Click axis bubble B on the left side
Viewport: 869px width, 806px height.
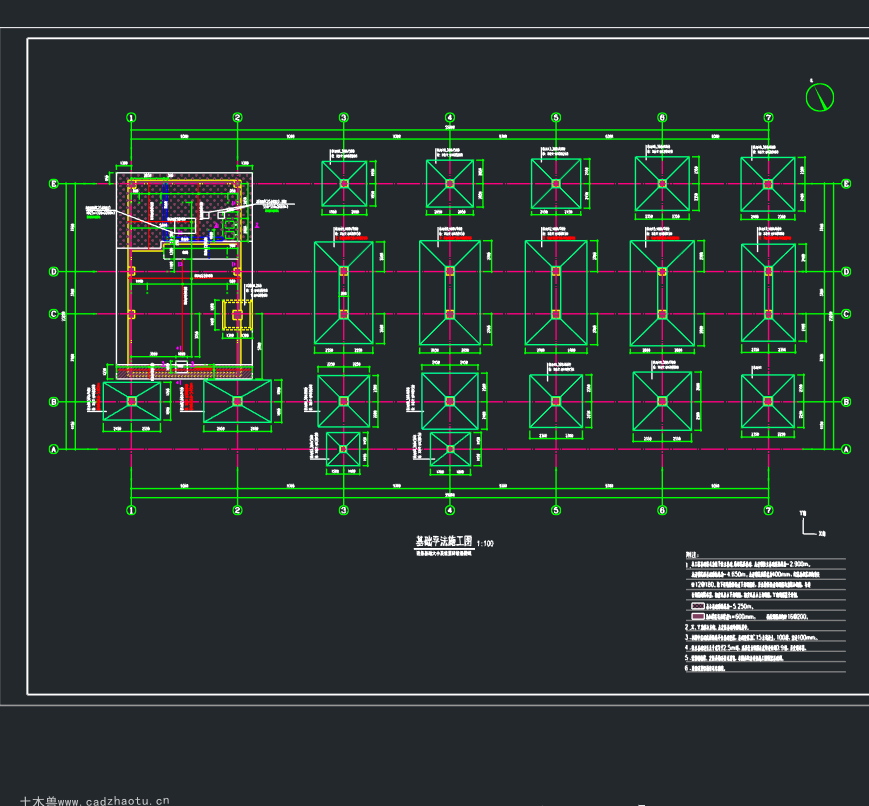click(54, 402)
